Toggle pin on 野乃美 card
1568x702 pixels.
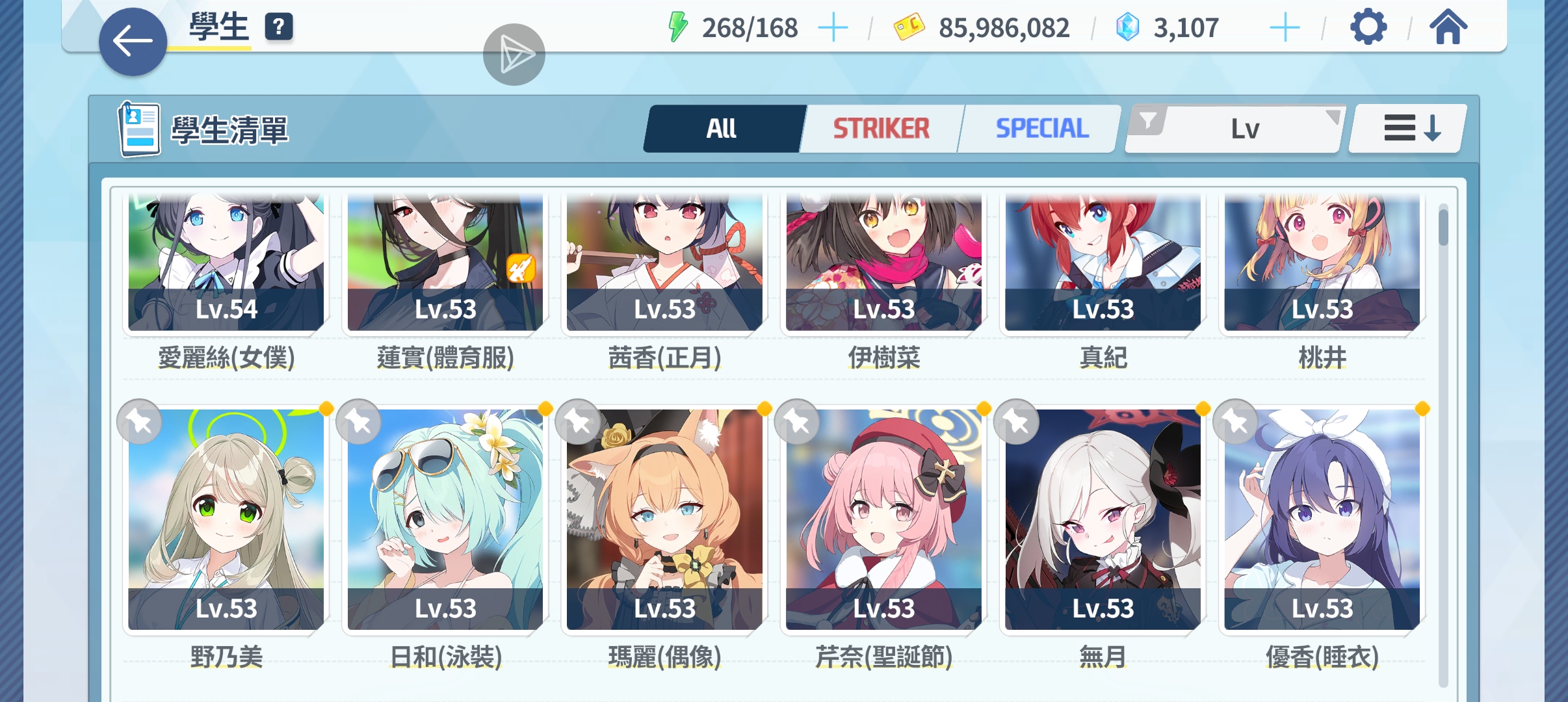[x=139, y=422]
